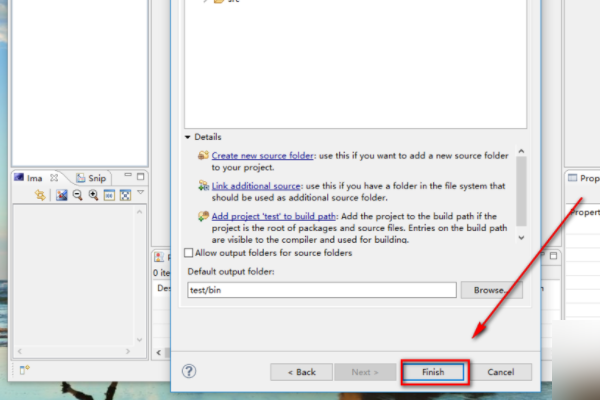Click Image view vertical scroll up arrow

(139, 212)
